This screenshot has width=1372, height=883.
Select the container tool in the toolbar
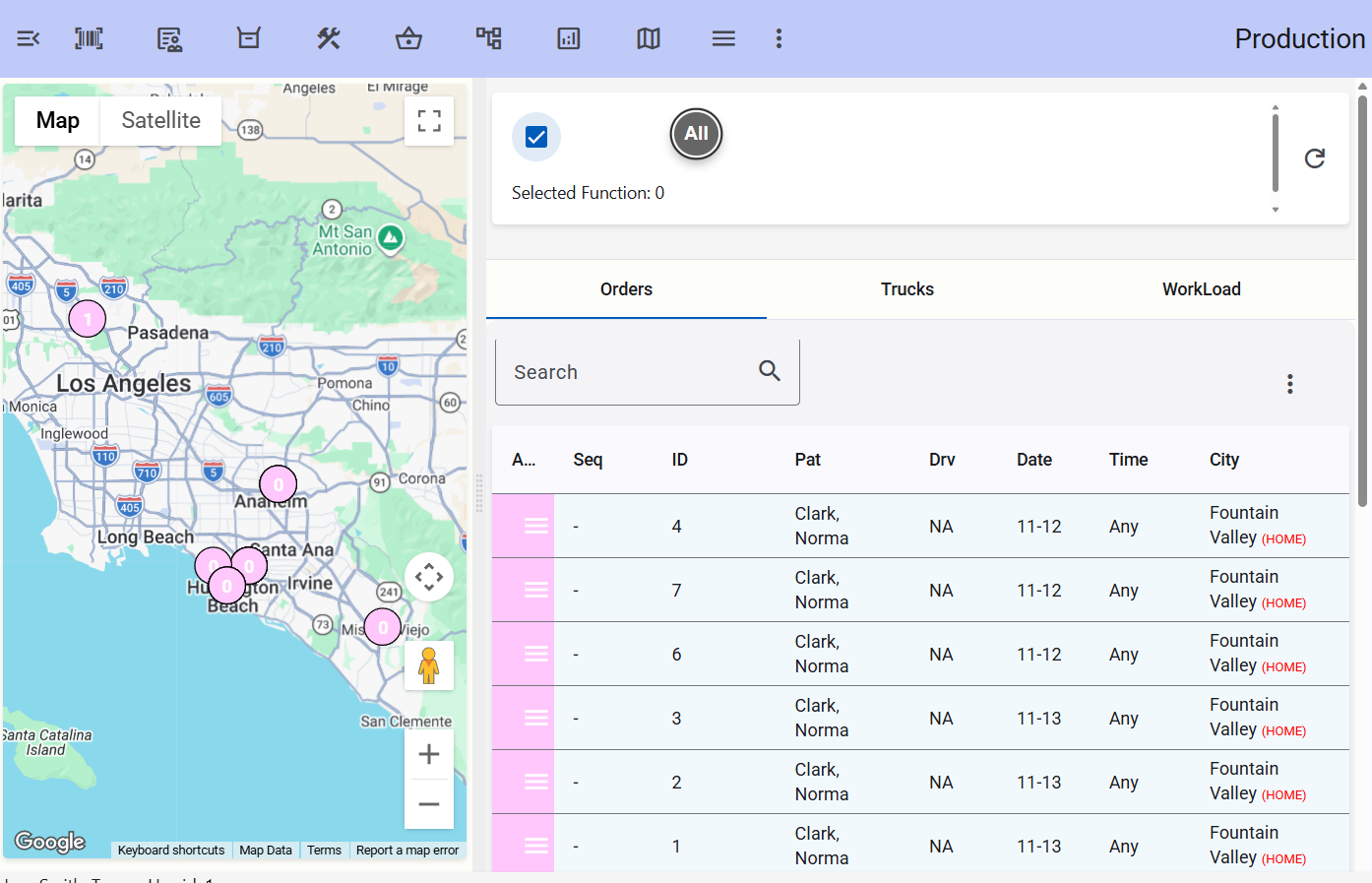(248, 38)
